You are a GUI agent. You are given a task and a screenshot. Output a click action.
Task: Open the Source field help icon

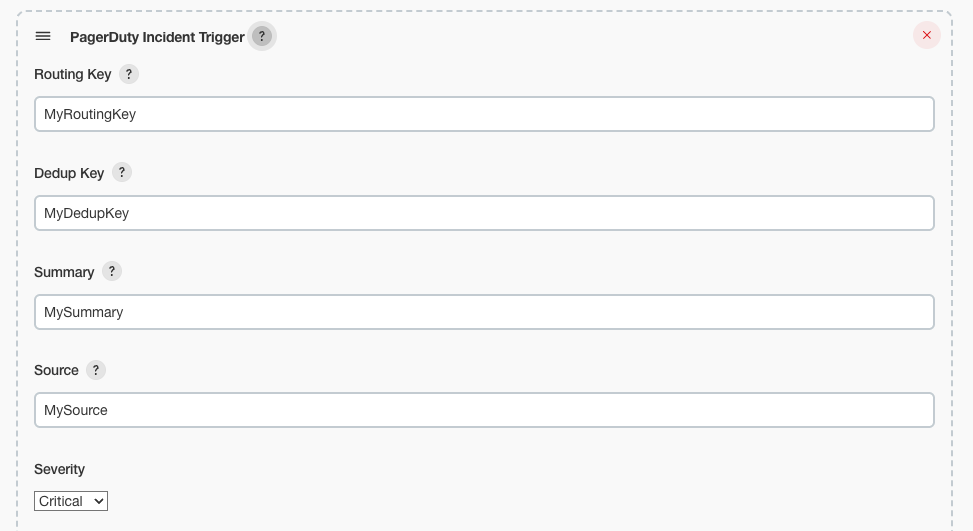(x=96, y=370)
